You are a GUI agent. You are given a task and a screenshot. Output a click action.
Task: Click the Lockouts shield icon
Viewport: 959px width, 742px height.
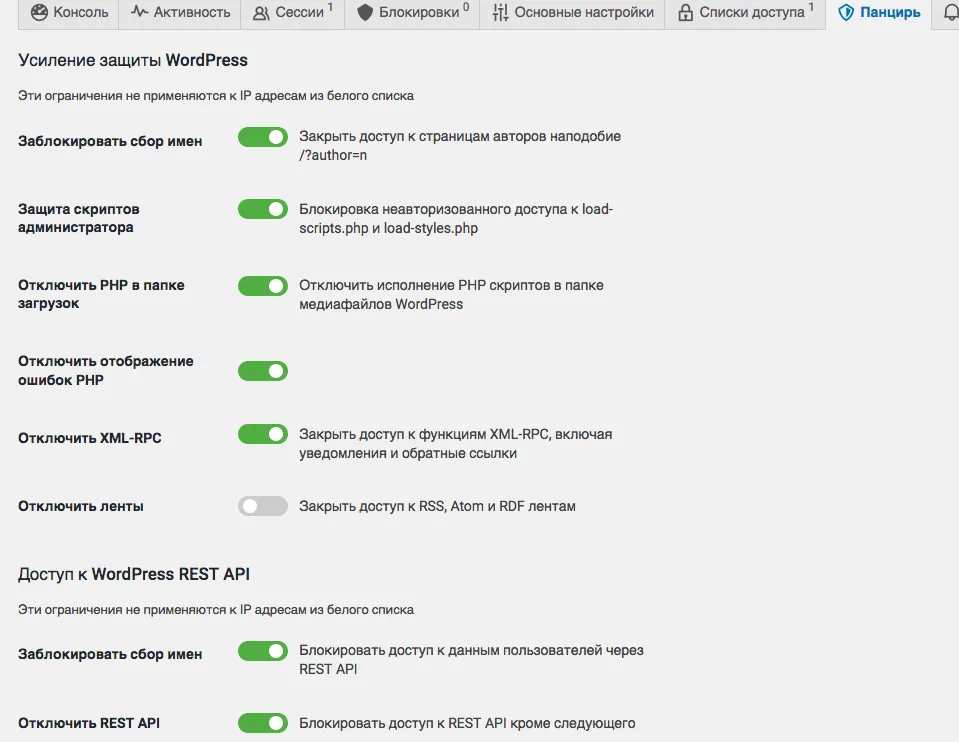(365, 12)
